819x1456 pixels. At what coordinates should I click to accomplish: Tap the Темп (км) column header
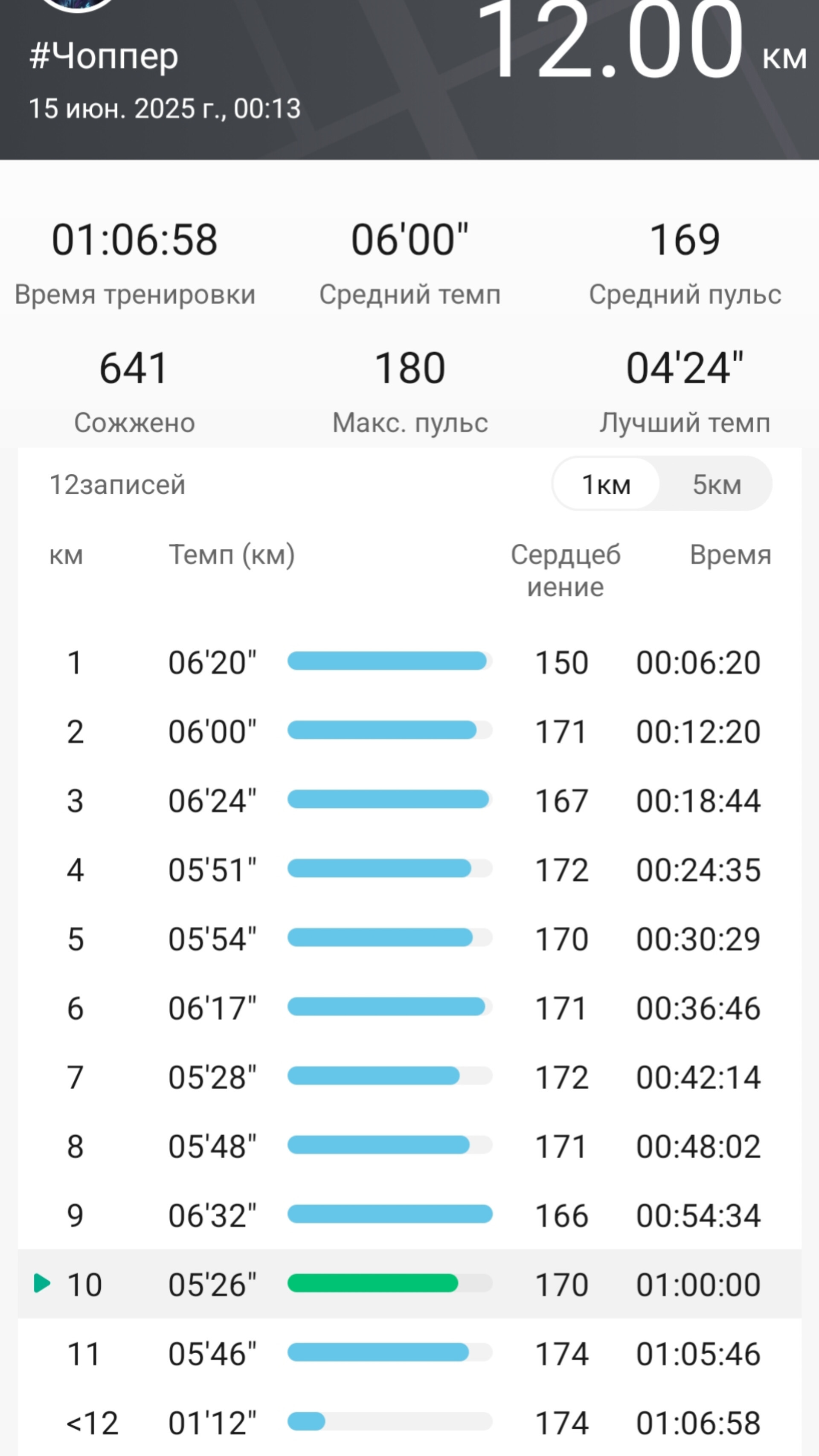point(232,555)
